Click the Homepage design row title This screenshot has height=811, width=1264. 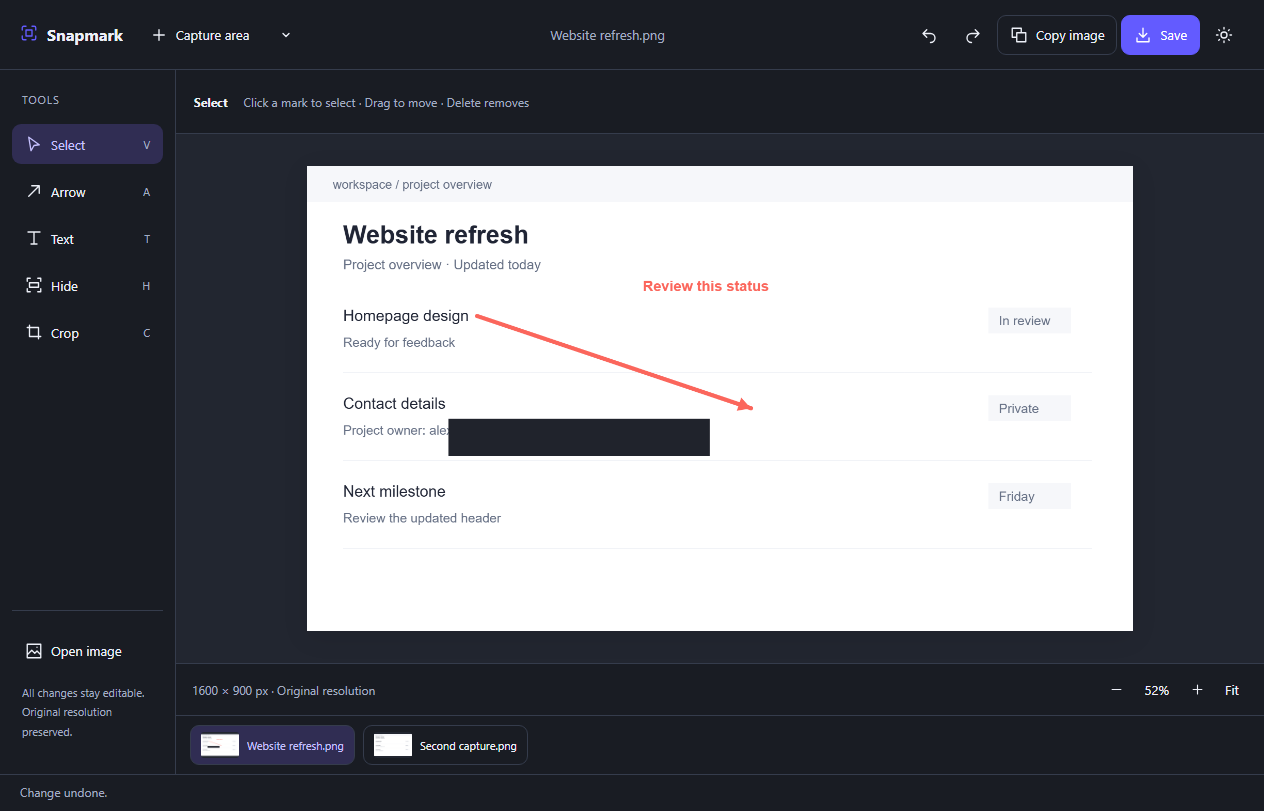click(x=406, y=315)
